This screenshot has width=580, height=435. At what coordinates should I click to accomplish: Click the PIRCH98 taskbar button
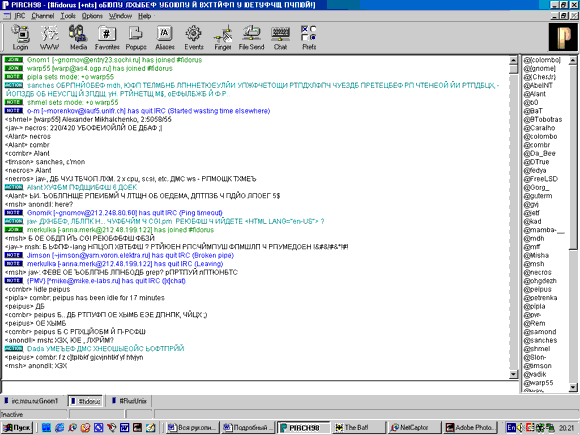[304, 428]
